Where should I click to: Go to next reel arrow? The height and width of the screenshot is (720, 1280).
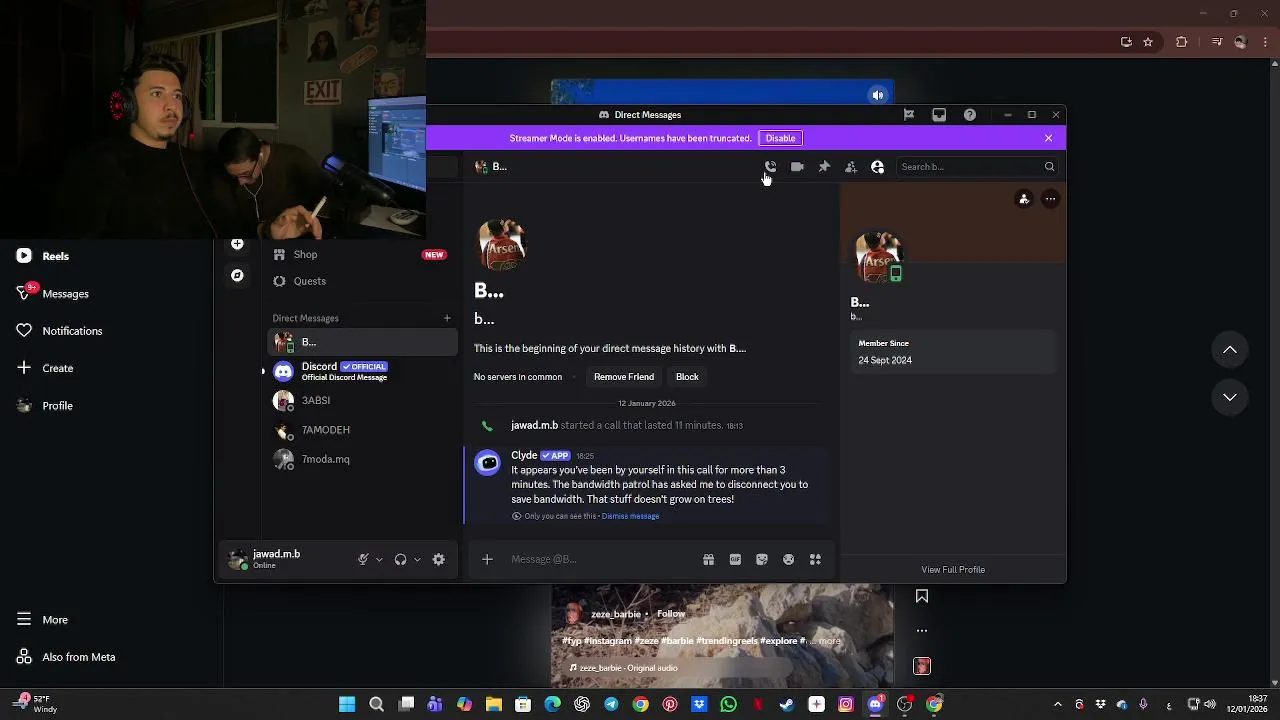tap(1230, 397)
